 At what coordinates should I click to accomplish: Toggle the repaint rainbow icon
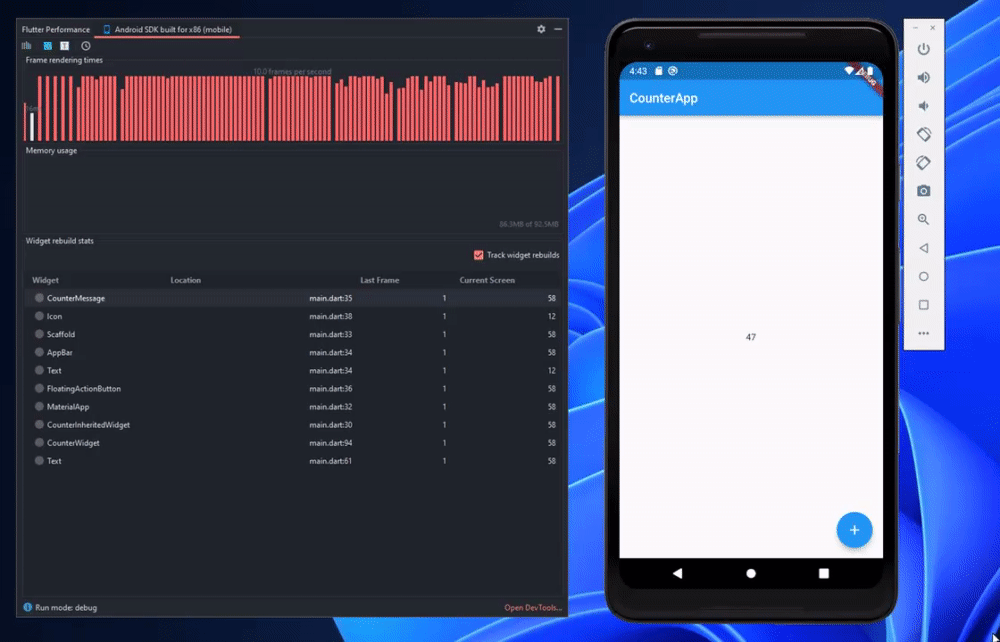point(47,46)
